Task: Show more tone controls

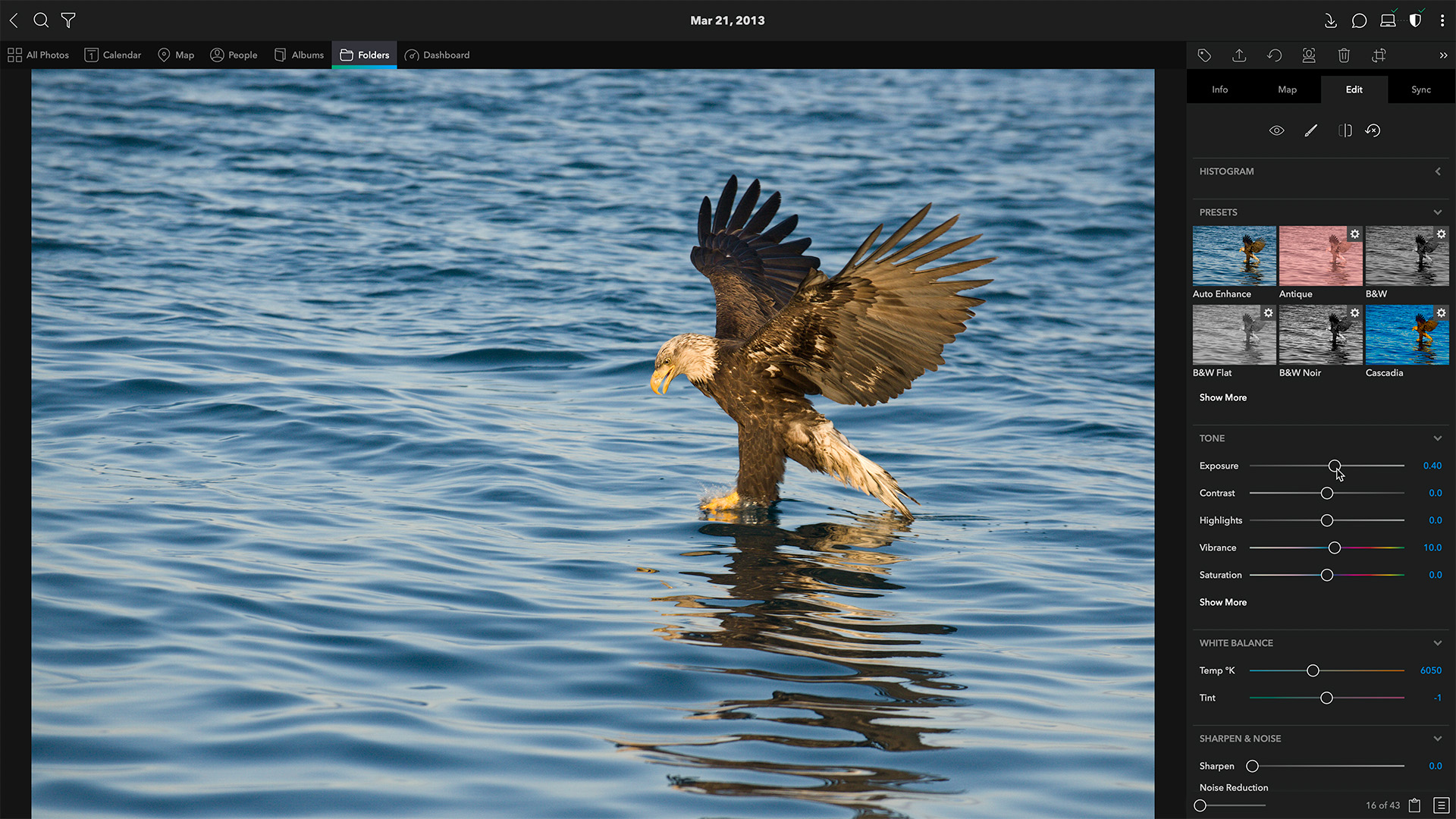Action: coord(1222,602)
